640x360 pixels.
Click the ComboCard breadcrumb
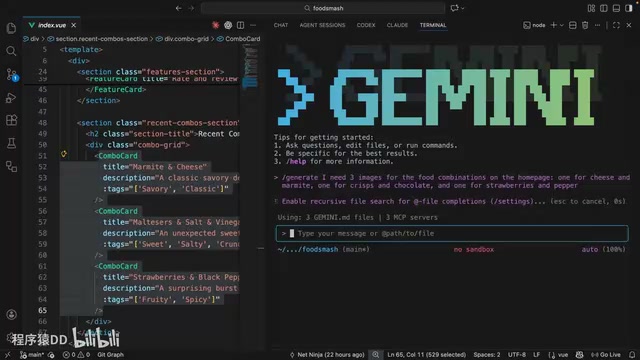coord(238,39)
